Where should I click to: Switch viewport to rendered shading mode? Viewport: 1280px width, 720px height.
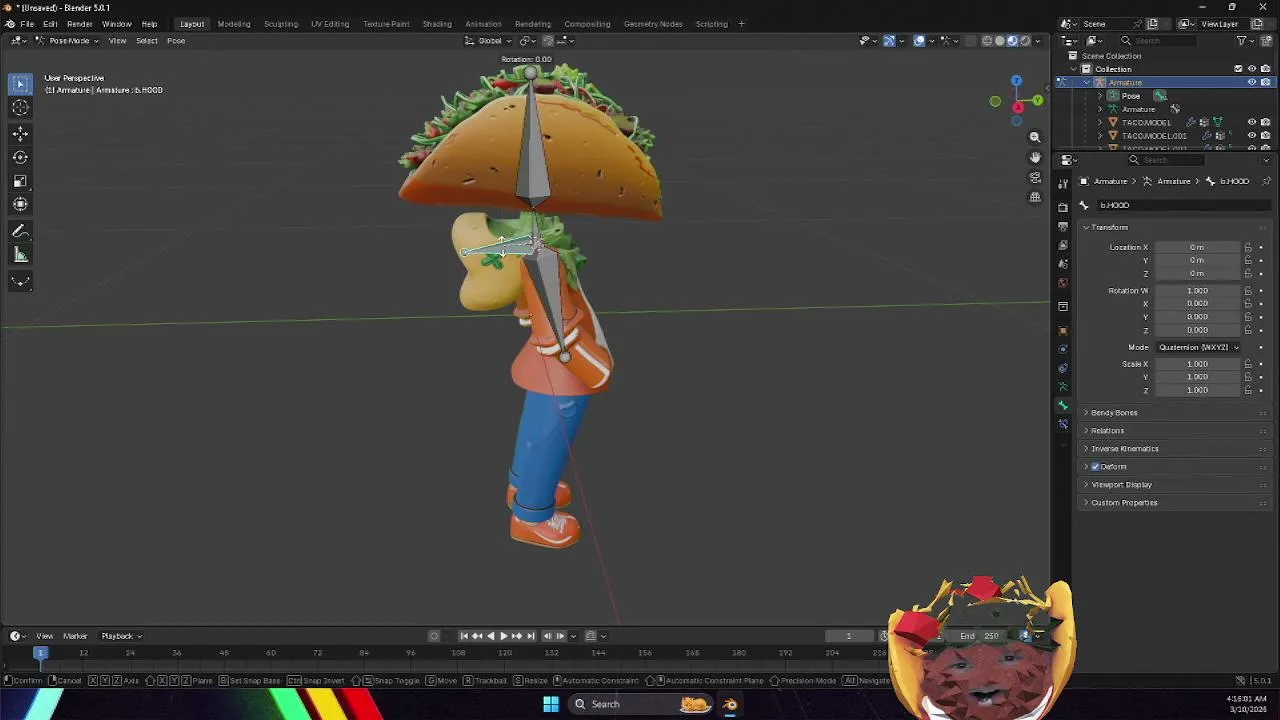(x=1025, y=41)
